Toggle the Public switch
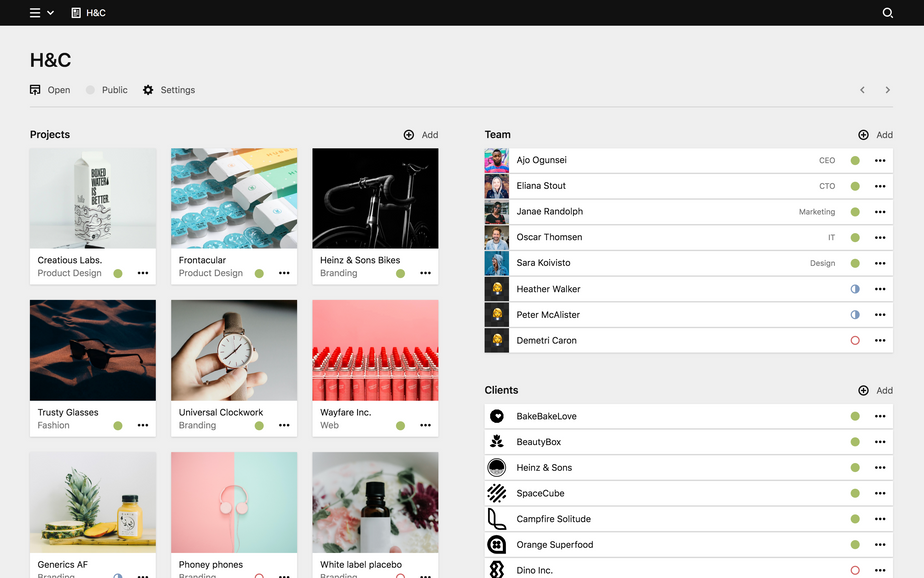 90,90
